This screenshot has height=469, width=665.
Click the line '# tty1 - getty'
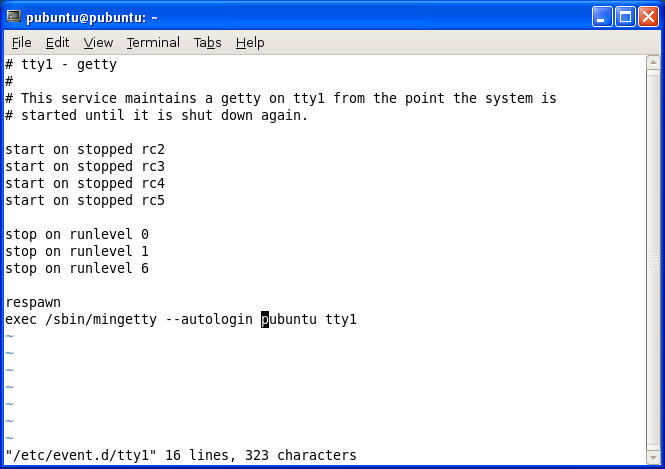[61, 64]
